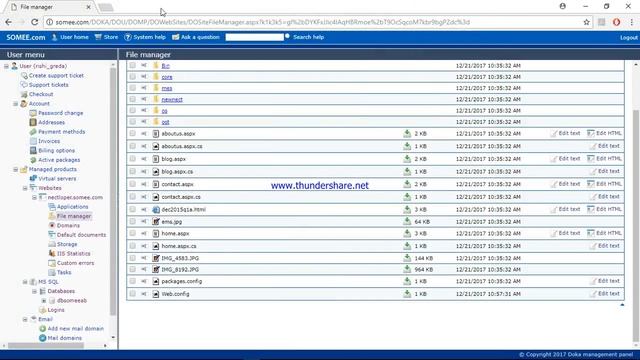Collapse the Email tree node
The image size is (640, 360).
[25, 320]
